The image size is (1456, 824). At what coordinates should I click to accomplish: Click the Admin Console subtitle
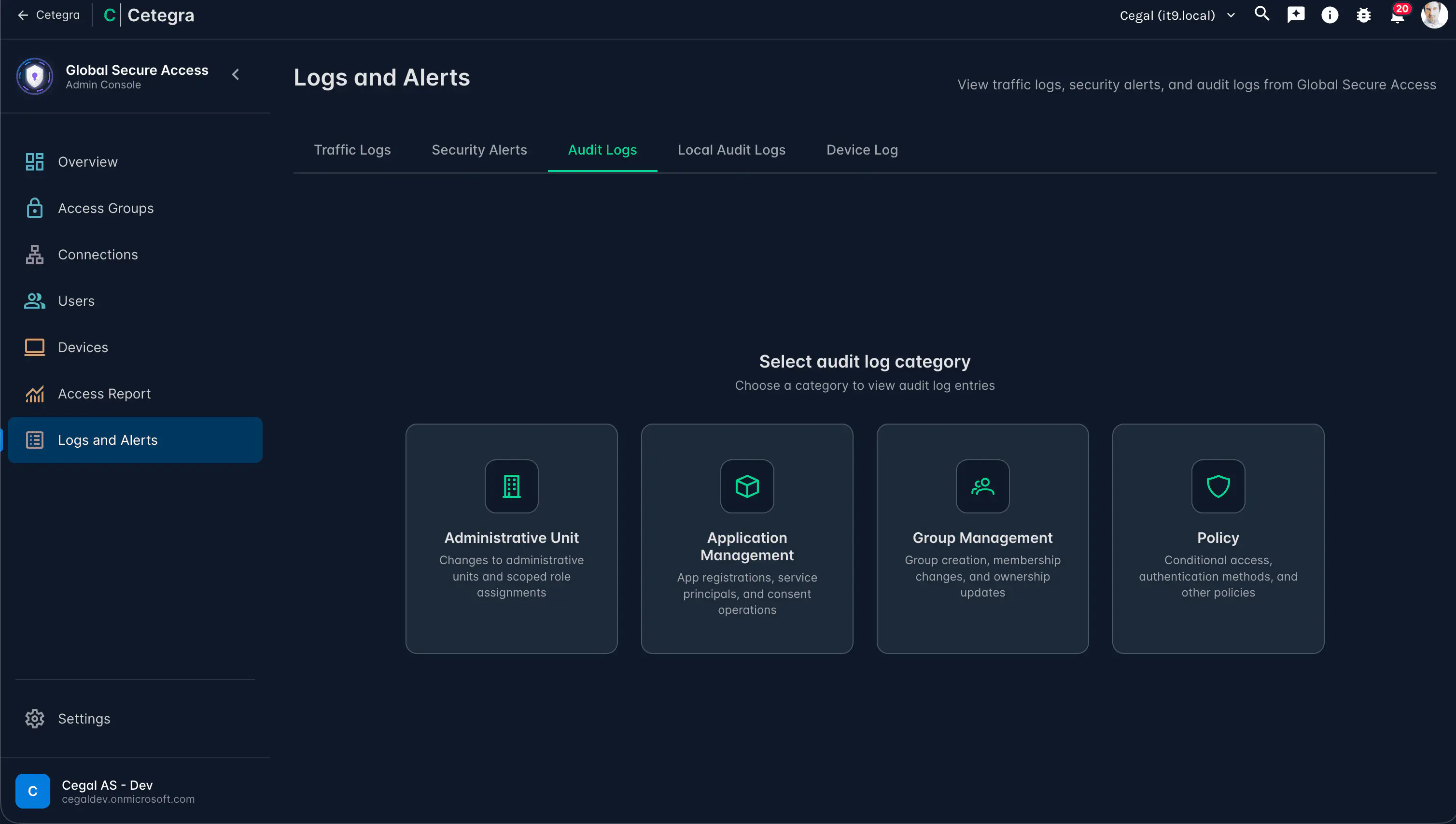click(103, 85)
